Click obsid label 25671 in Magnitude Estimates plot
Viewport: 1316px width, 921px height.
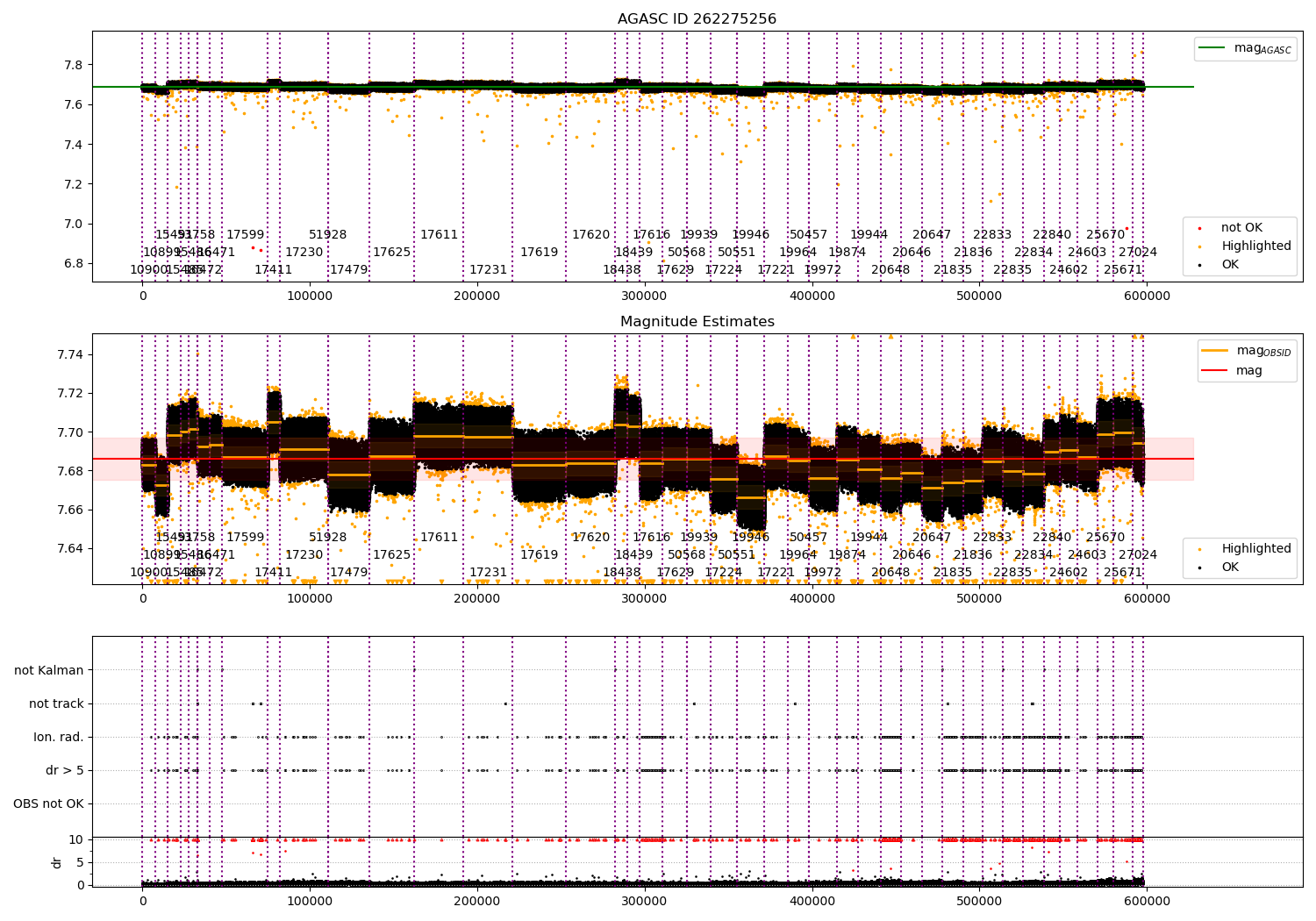(x=1124, y=573)
